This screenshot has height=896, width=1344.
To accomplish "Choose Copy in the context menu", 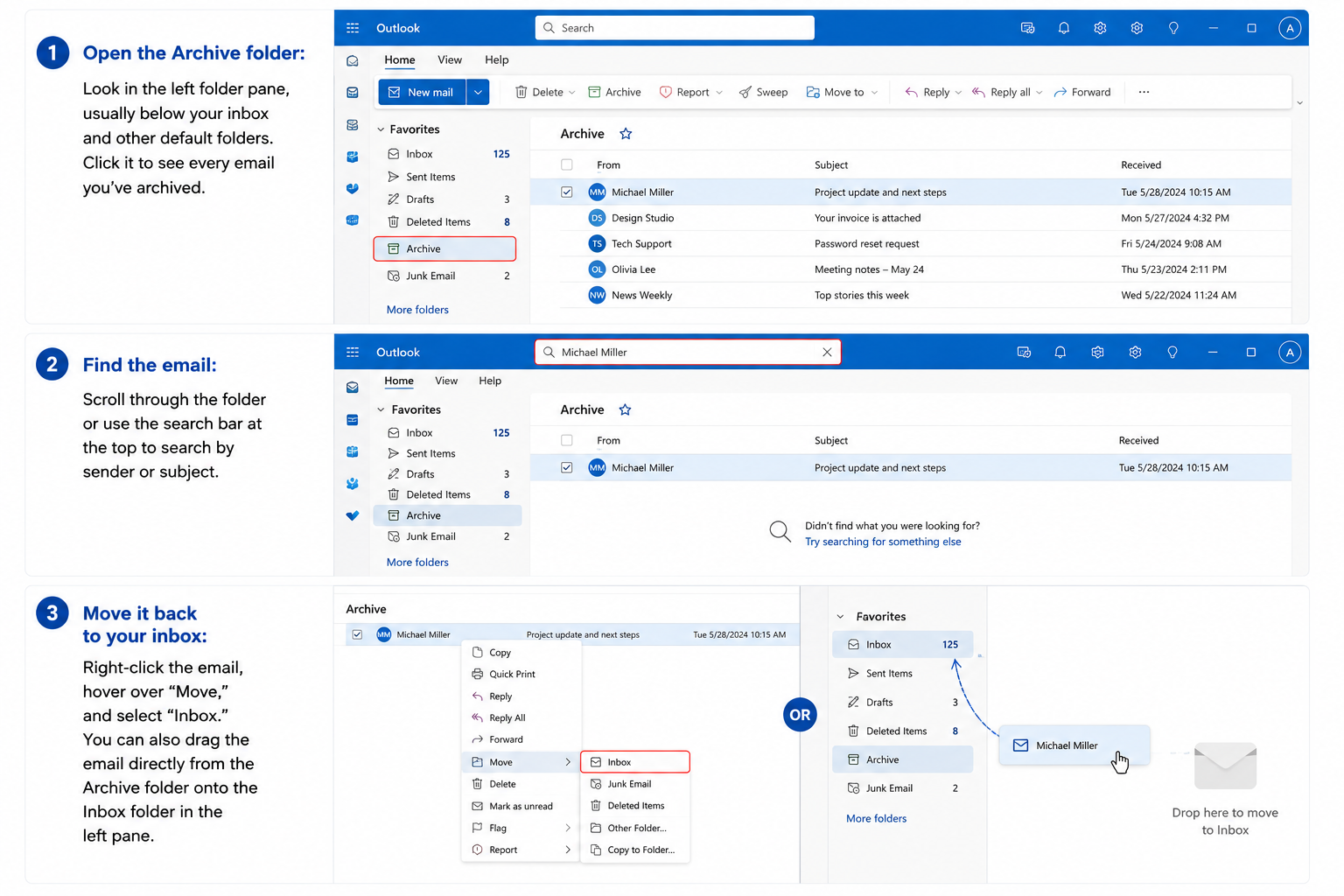I will (x=521, y=652).
